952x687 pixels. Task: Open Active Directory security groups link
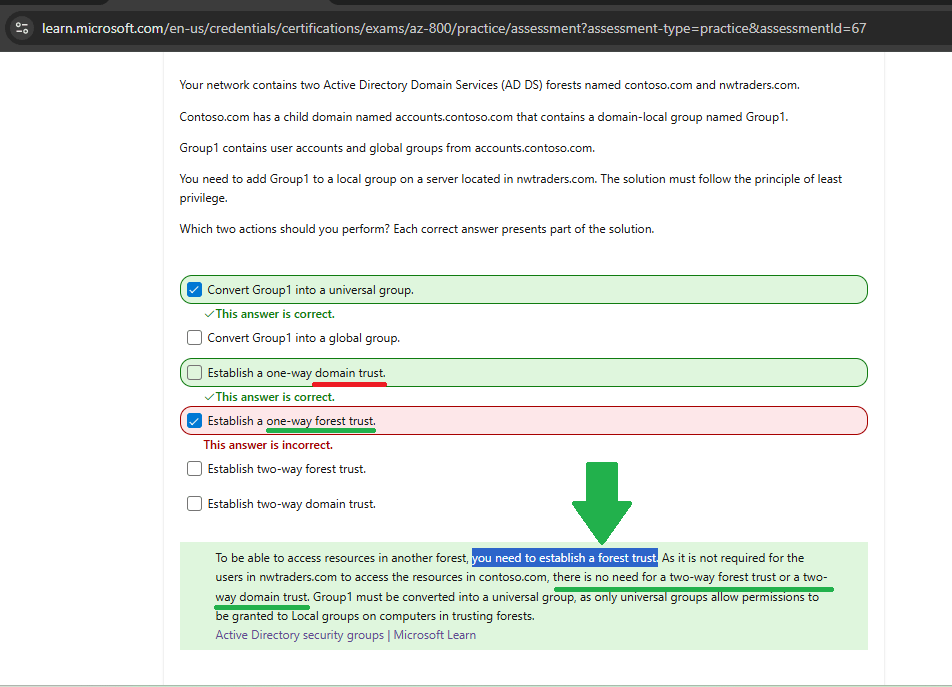tap(345, 635)
